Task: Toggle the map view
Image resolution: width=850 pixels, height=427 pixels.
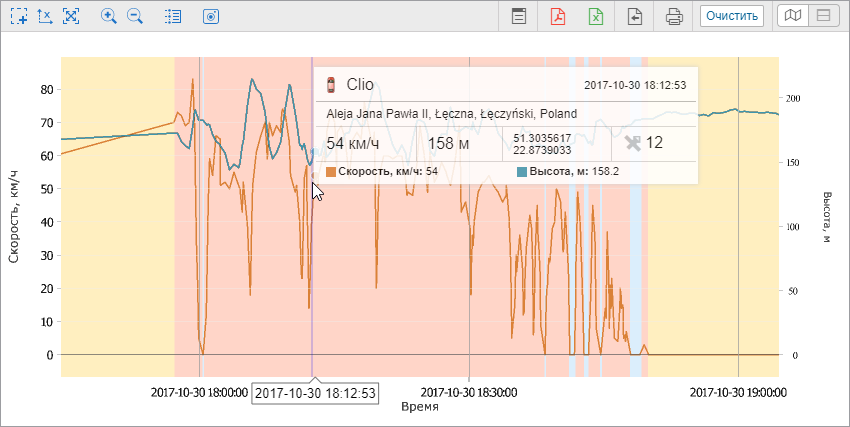Action: pos(792,16)
